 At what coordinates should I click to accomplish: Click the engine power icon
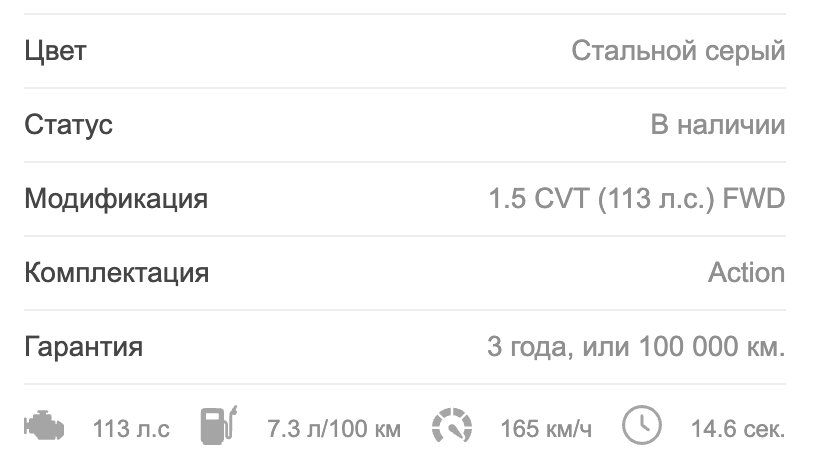coord(45,429)
